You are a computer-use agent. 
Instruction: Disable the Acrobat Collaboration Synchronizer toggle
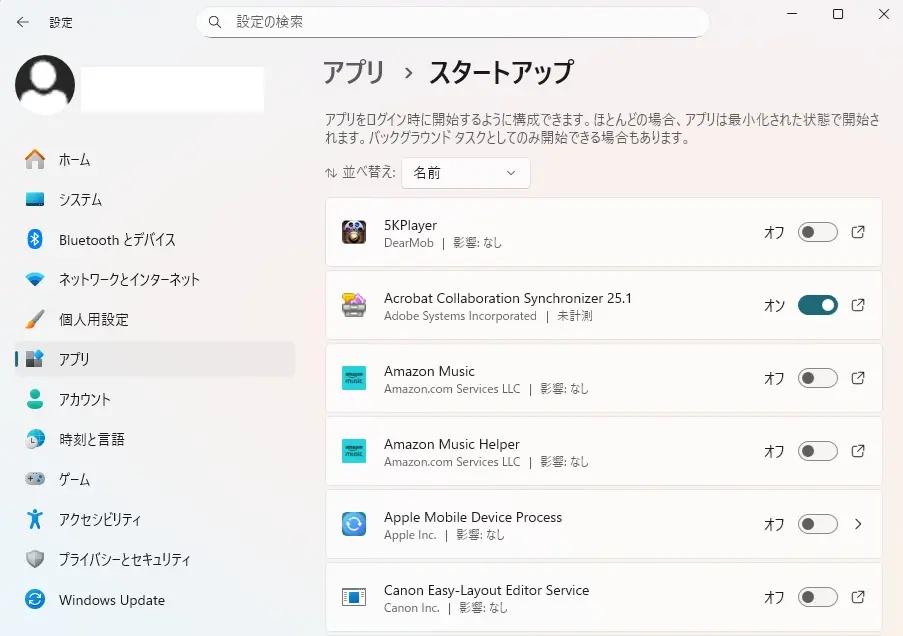[817, 306]
